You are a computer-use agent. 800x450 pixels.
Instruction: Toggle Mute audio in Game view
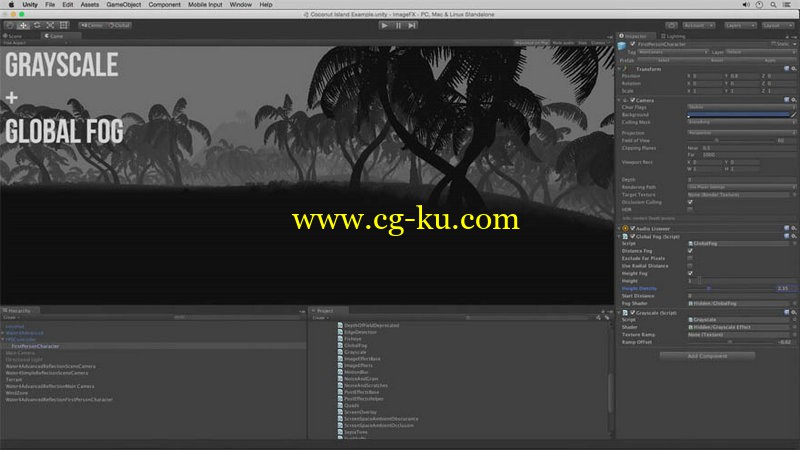pyautogui.click(x=563, y=43)
